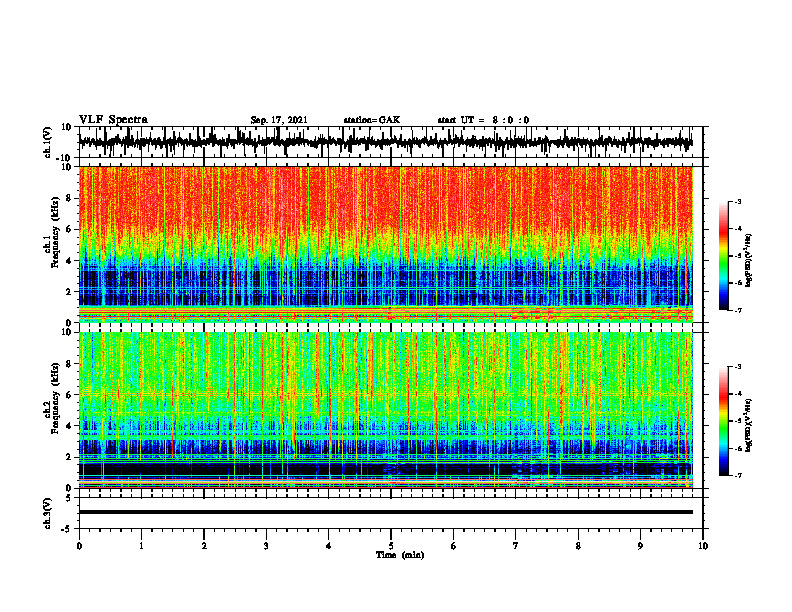Click time axis tick label "1"
Viewport: 792px width, 612px height.
coord(141,546)
